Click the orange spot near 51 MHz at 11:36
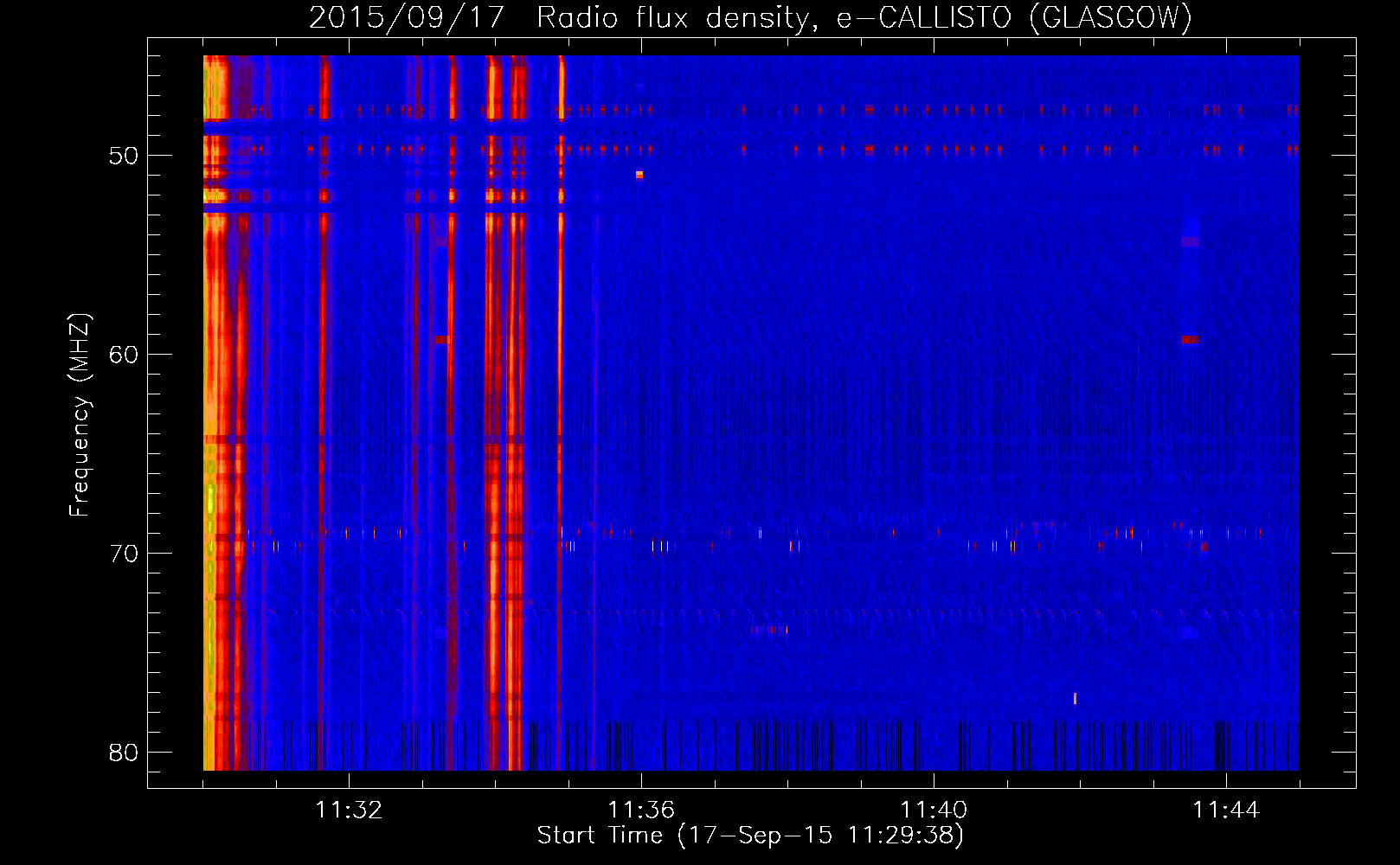This screenshot has width=1400, height=865. pos(639,175)
